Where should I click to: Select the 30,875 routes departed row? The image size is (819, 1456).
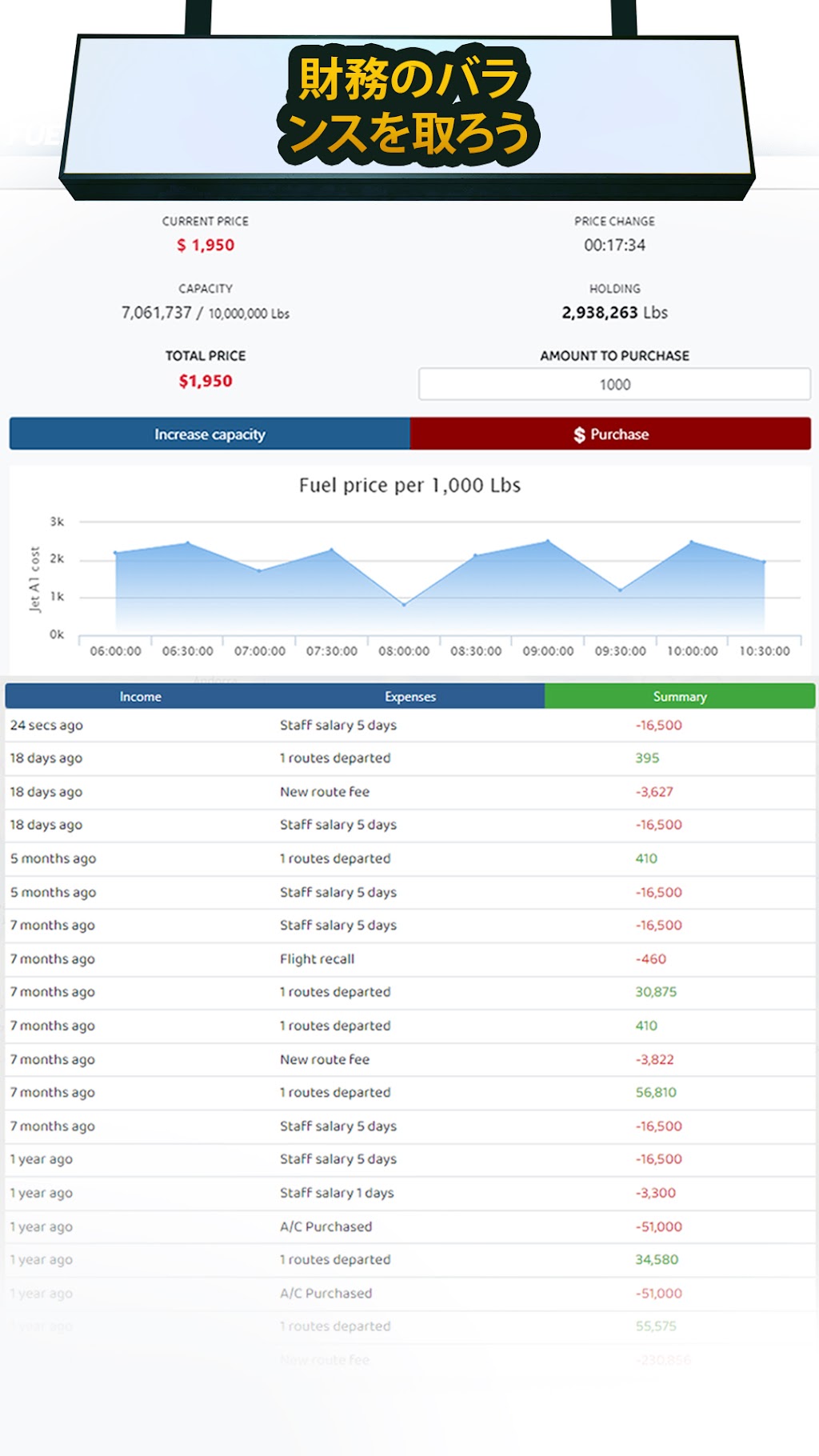(x=409, y=992)
